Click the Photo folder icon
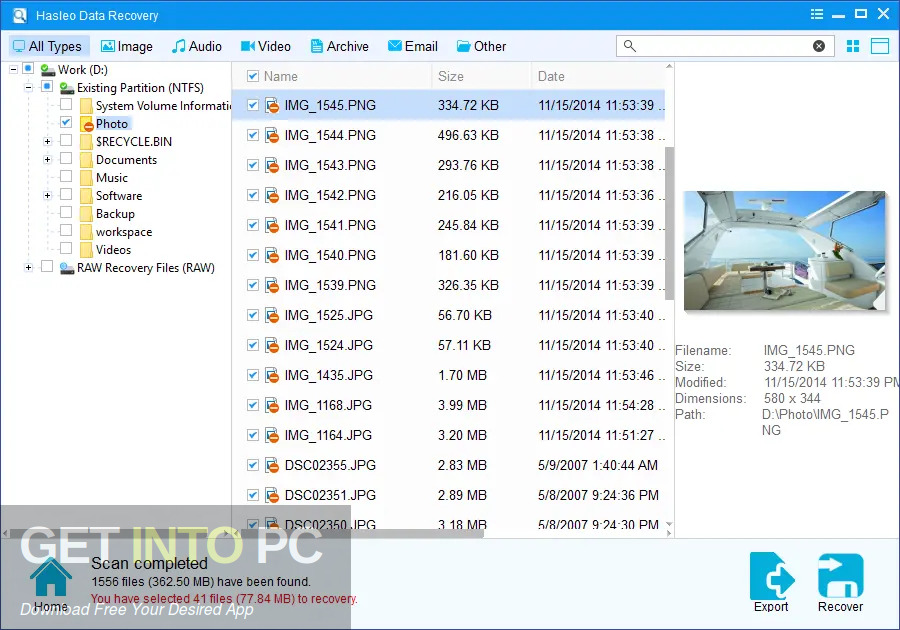 click(86, 124)
